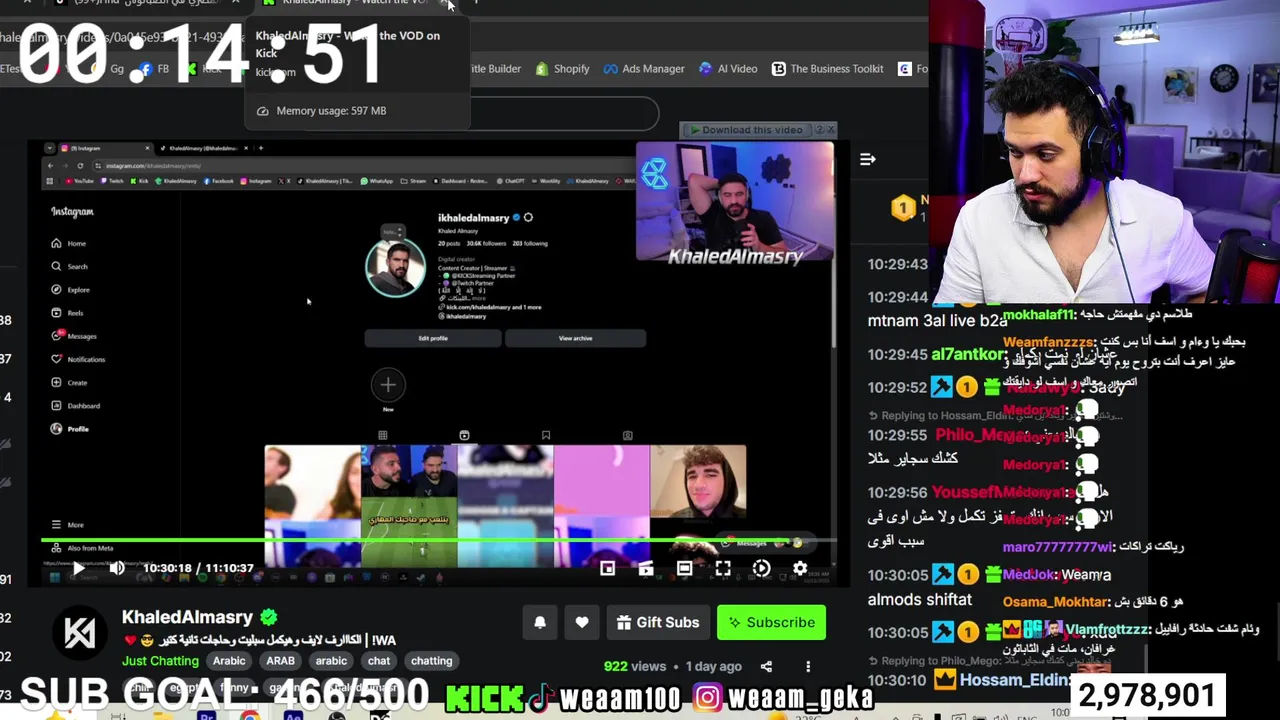Open help on the download video bar

(818, 129)
